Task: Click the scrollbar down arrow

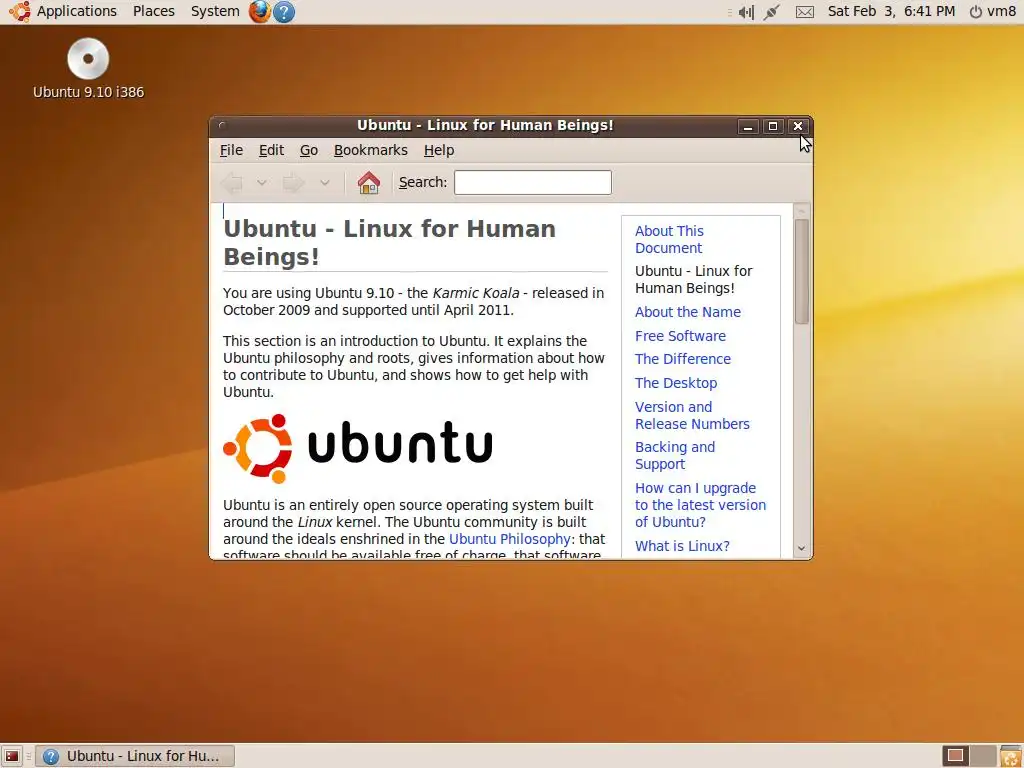Action: tap(802, 549)
